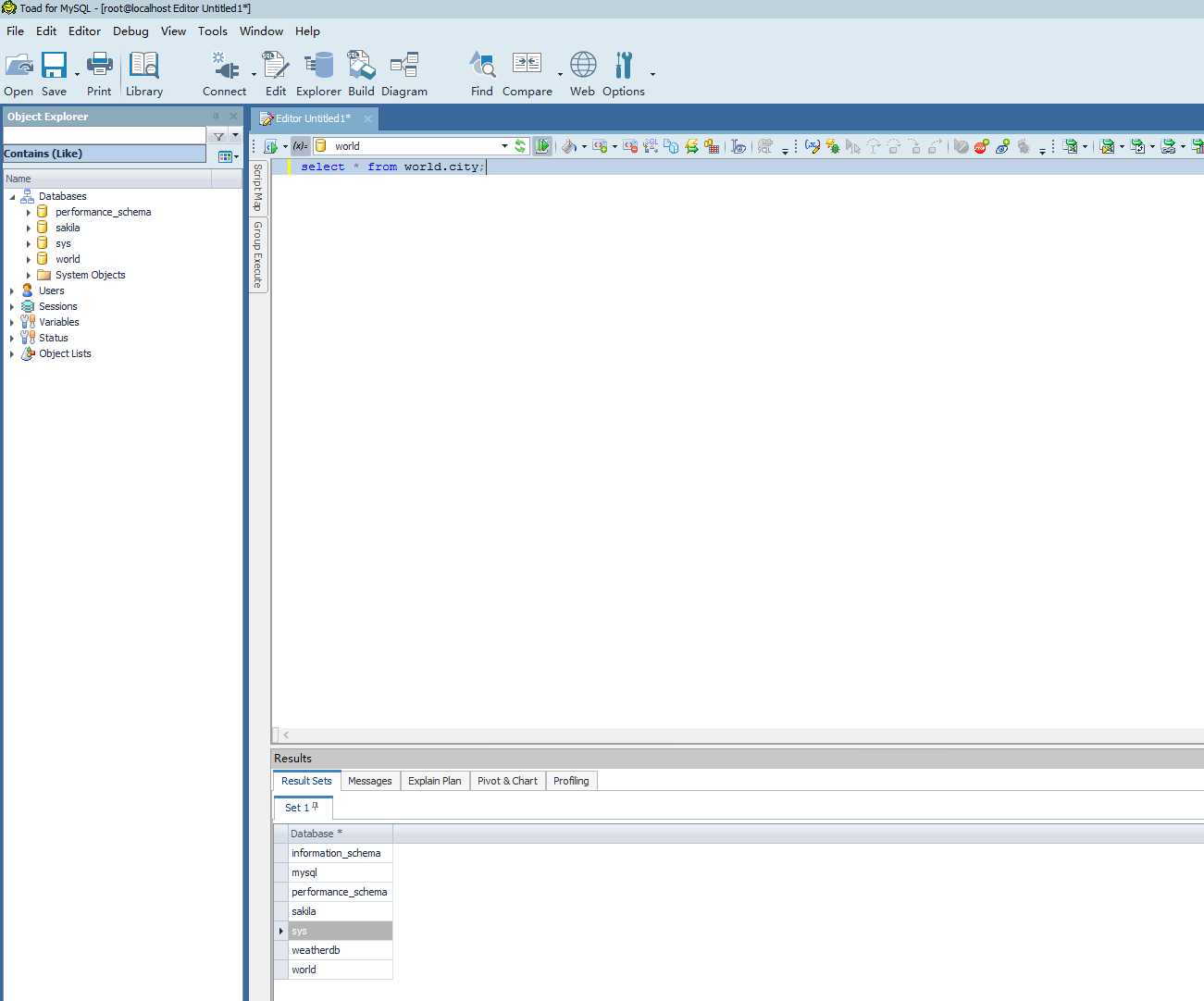This screenshot has height=1001, width=1204.
Task: Expand the Object Lists node
Action: click(x=12, y=354)
